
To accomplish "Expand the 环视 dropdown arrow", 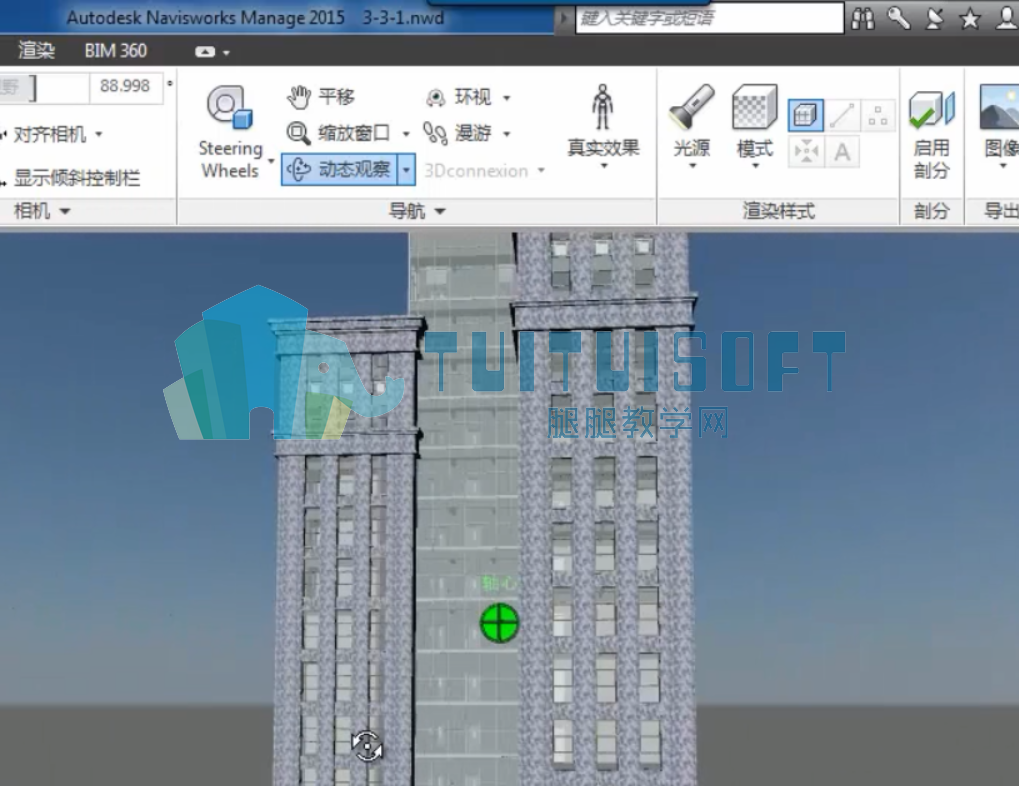I will tap(507, 98).
